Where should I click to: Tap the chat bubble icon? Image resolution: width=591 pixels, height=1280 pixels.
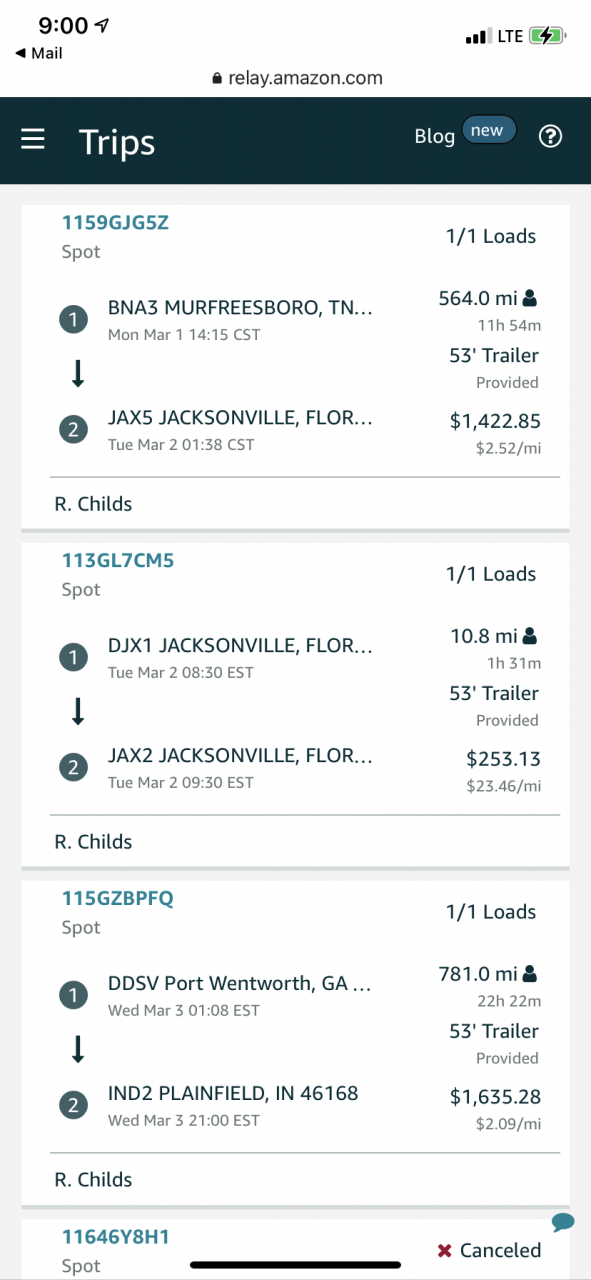[x=562, y=1221]
